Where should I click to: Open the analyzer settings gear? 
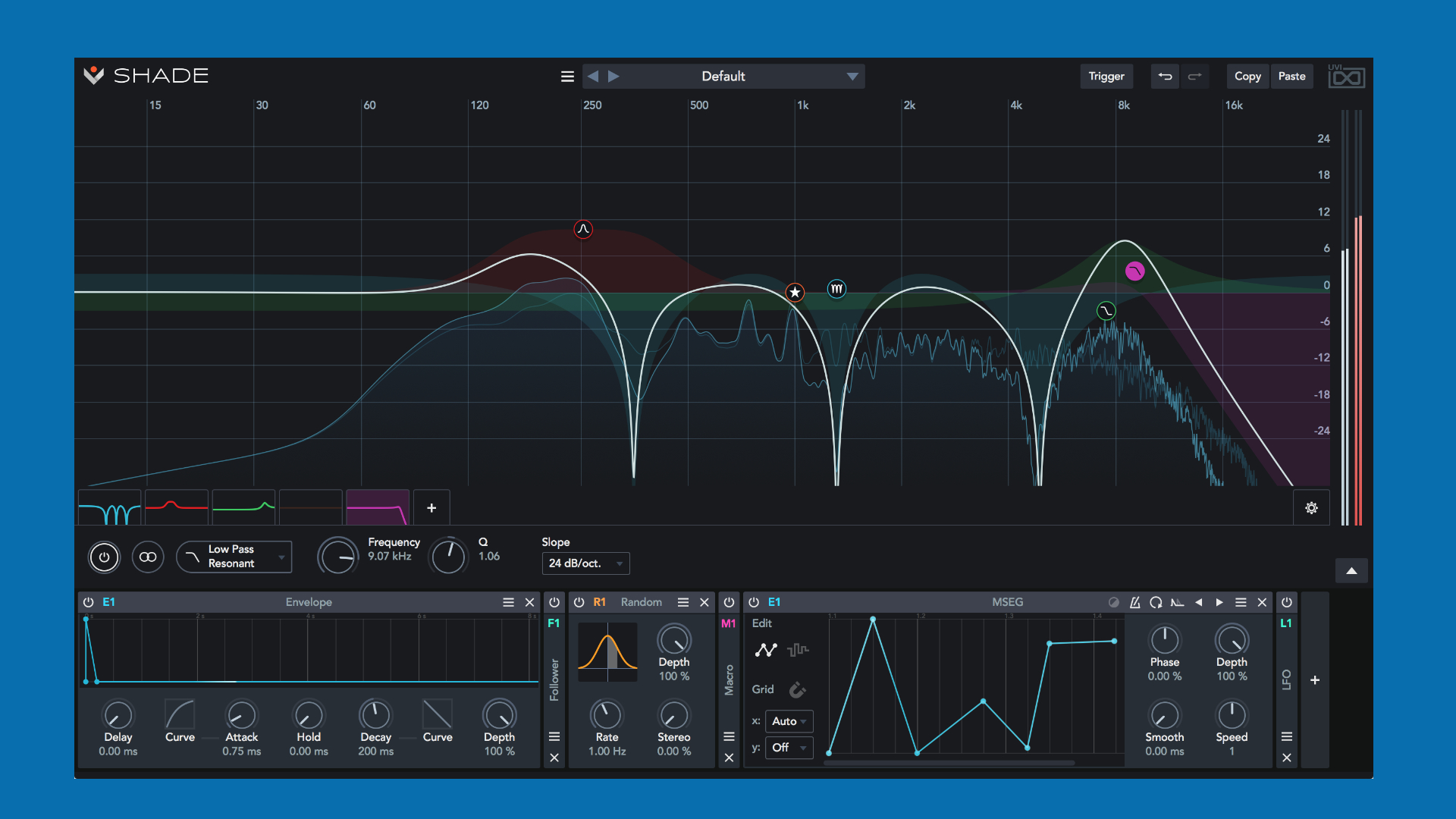(x=1311, y=508)
